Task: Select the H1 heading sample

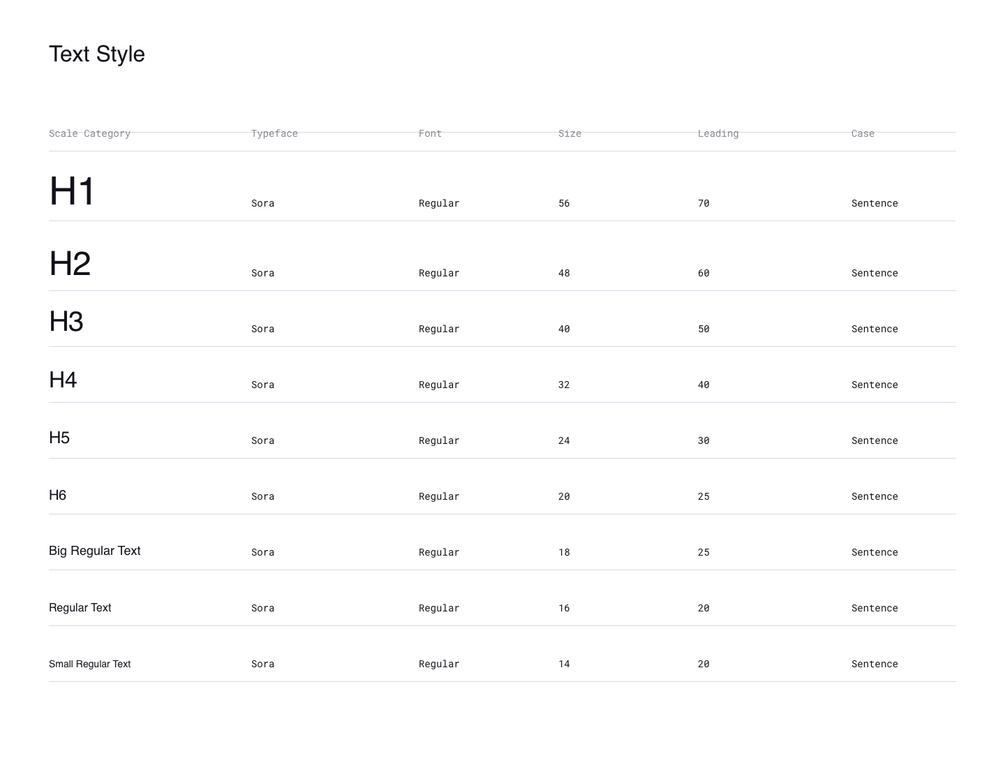Action: 71,191
